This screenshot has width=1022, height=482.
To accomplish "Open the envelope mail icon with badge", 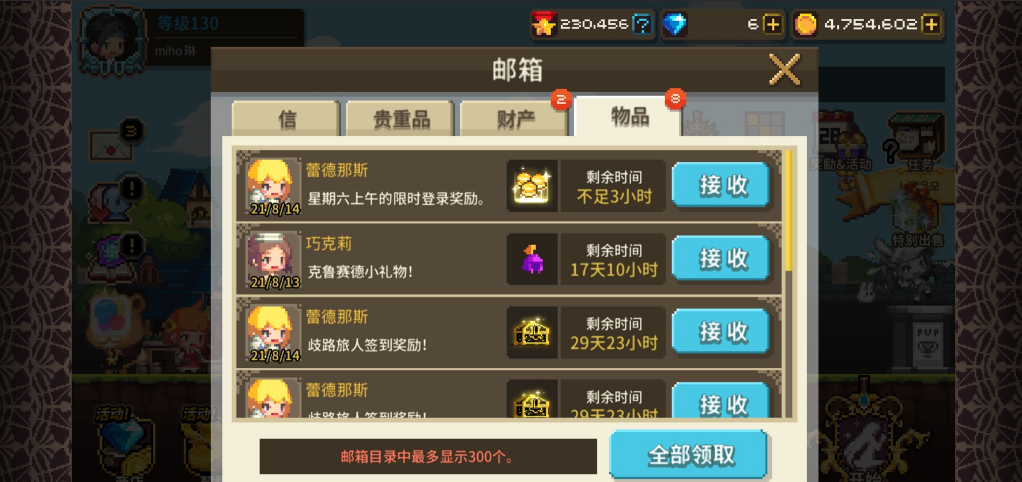I will (111, 144).
